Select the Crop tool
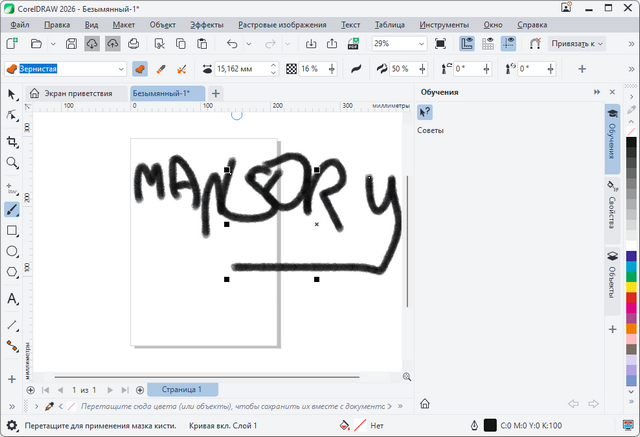Image resolution: width=640 pixels, height=437 pixels. [x=12, y=142]
